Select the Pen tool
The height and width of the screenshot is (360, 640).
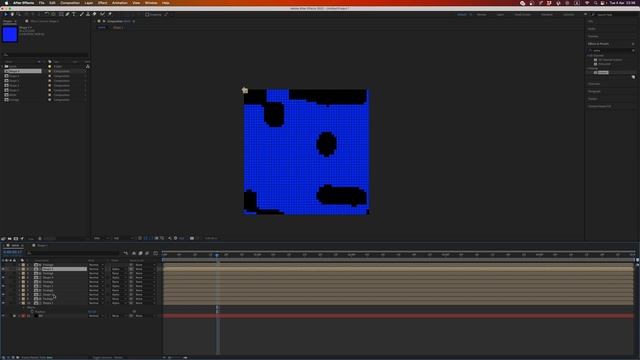tap(67, 14)
